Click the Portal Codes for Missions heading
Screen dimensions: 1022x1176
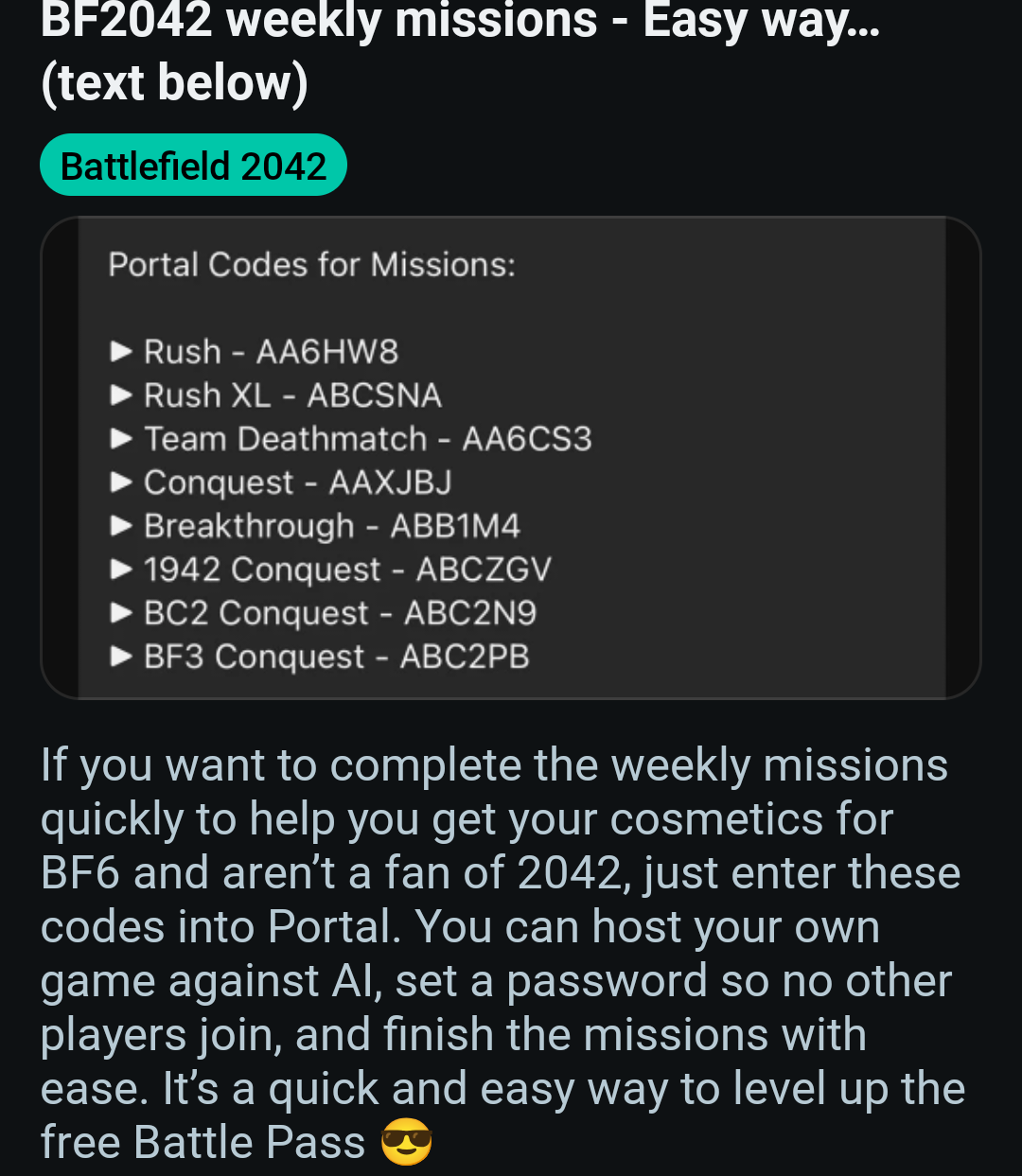click(x=312, y=265)
